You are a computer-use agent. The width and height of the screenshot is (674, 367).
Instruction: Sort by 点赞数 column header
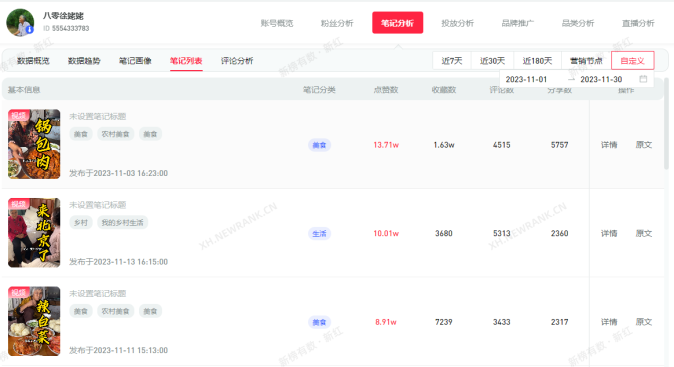tap(386, 90)
